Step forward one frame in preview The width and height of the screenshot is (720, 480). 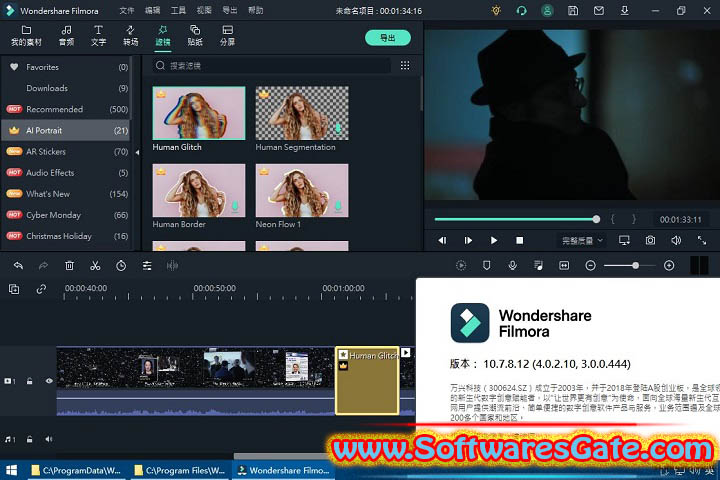(x=468, y=240)
